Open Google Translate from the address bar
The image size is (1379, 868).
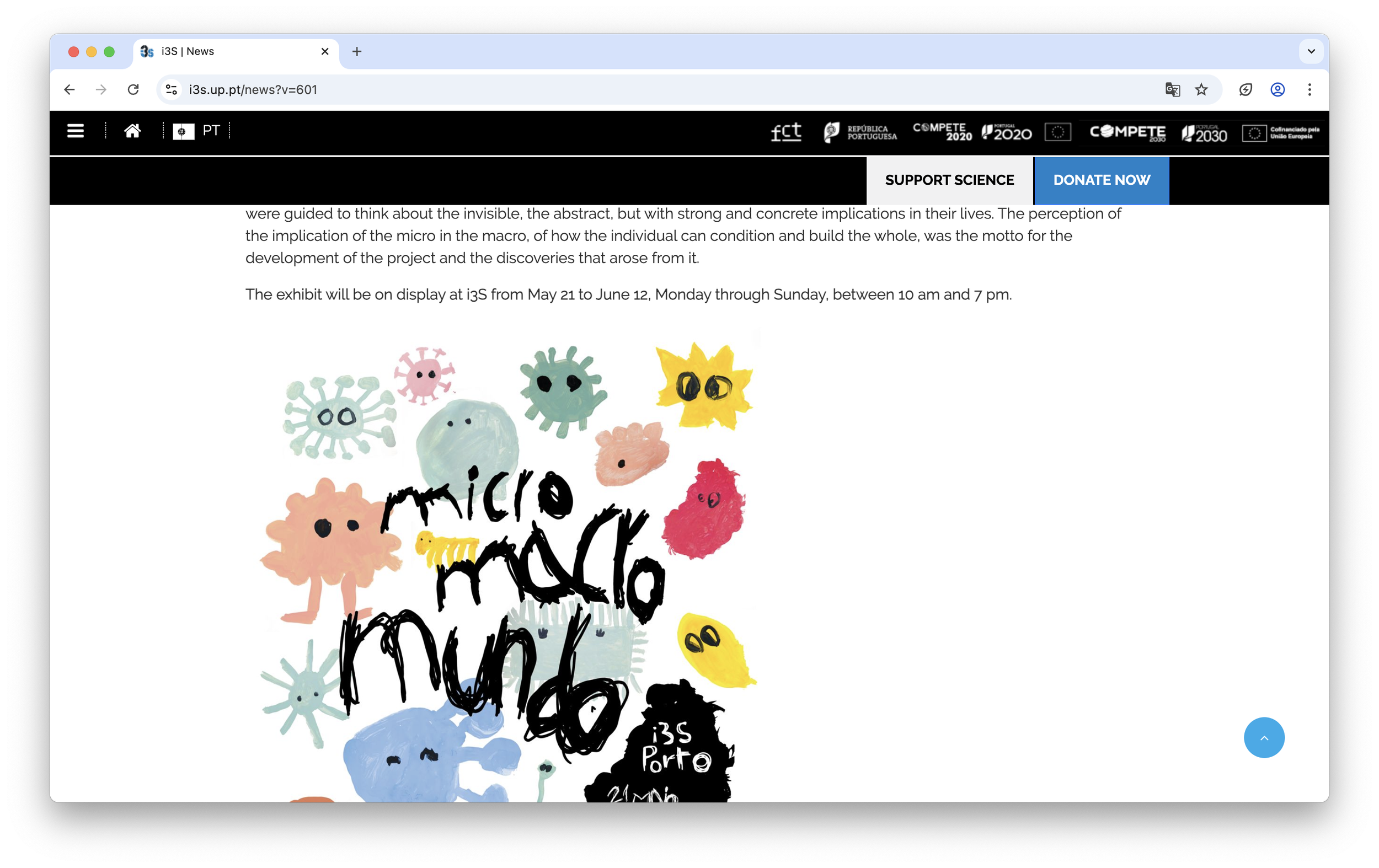pos(1171,90)
